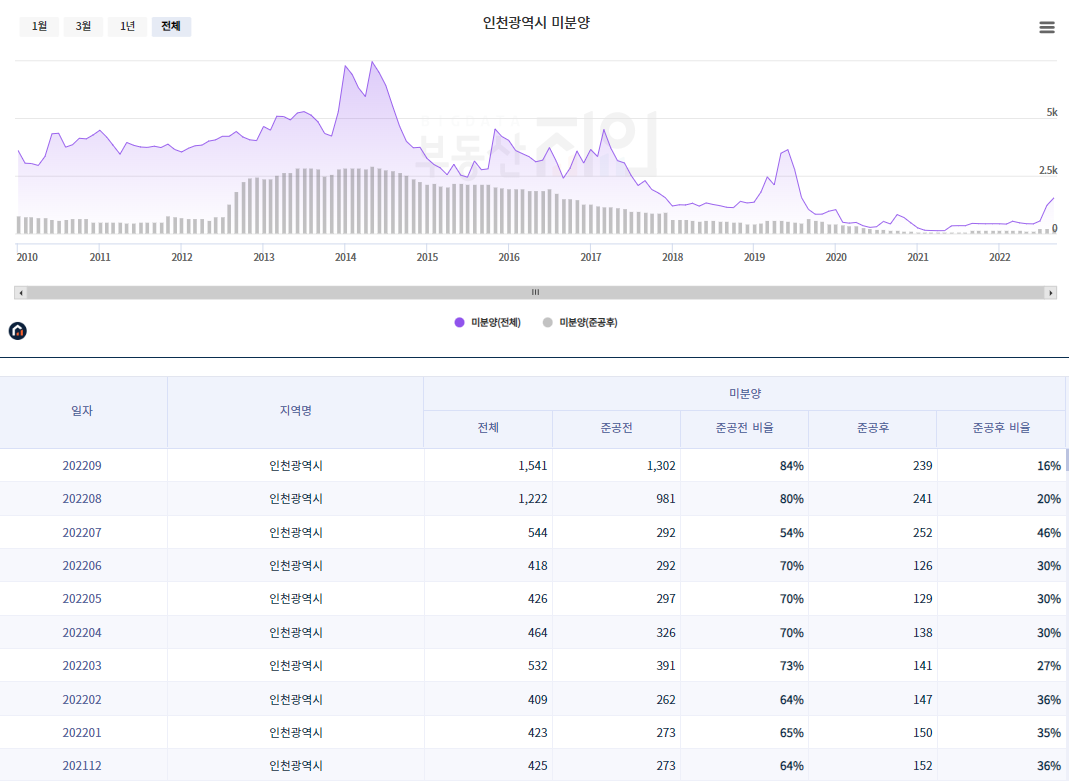Select the 1월 range button

40,27
